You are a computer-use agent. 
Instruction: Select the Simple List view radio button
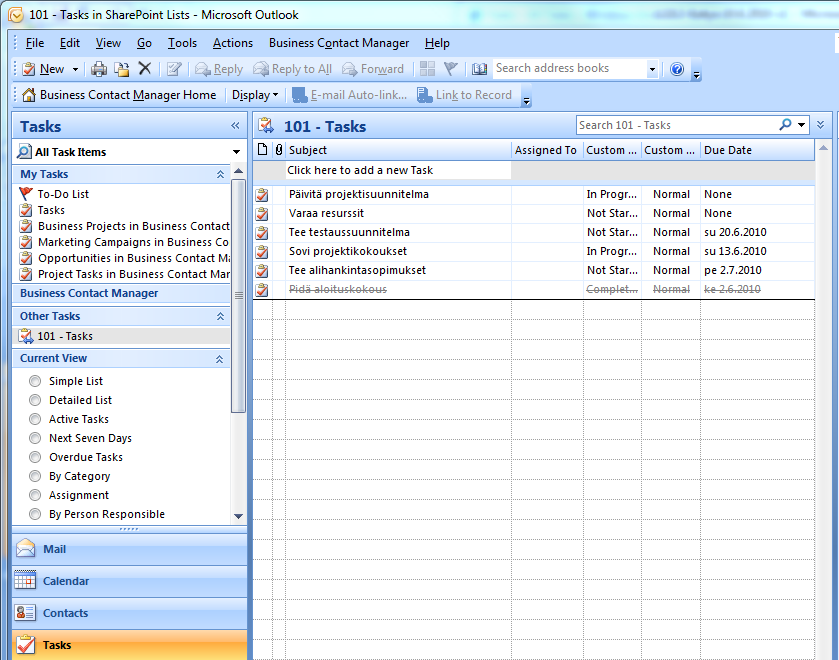click(x=35, y=381)
